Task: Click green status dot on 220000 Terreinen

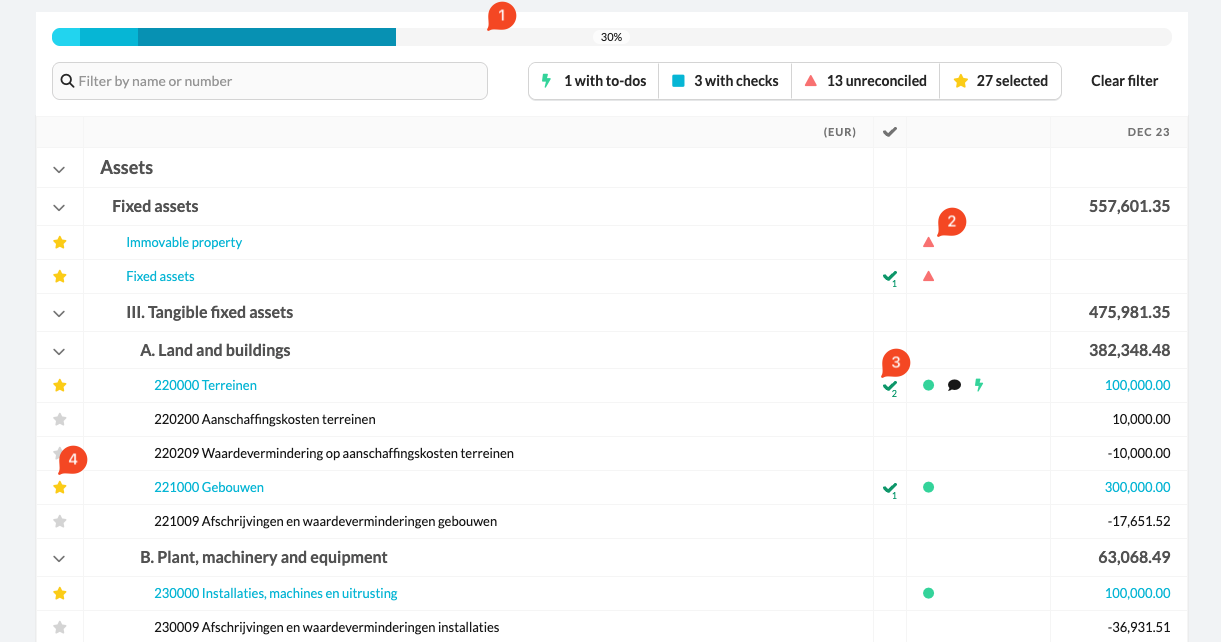Action: (x=928, y=385)
